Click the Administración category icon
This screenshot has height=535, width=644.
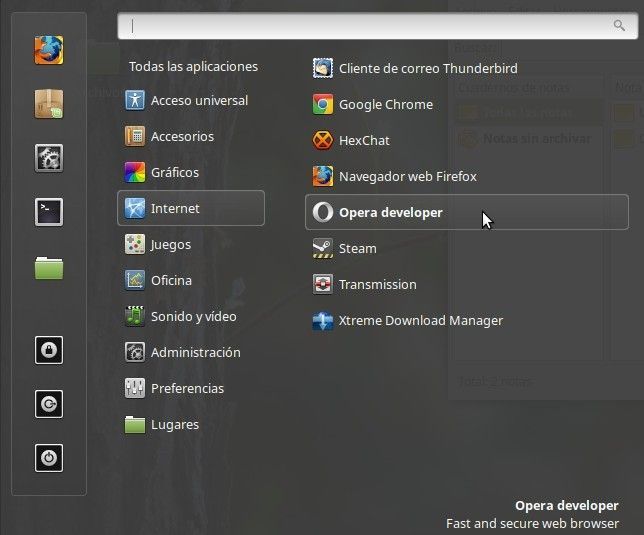pos(135,352)
